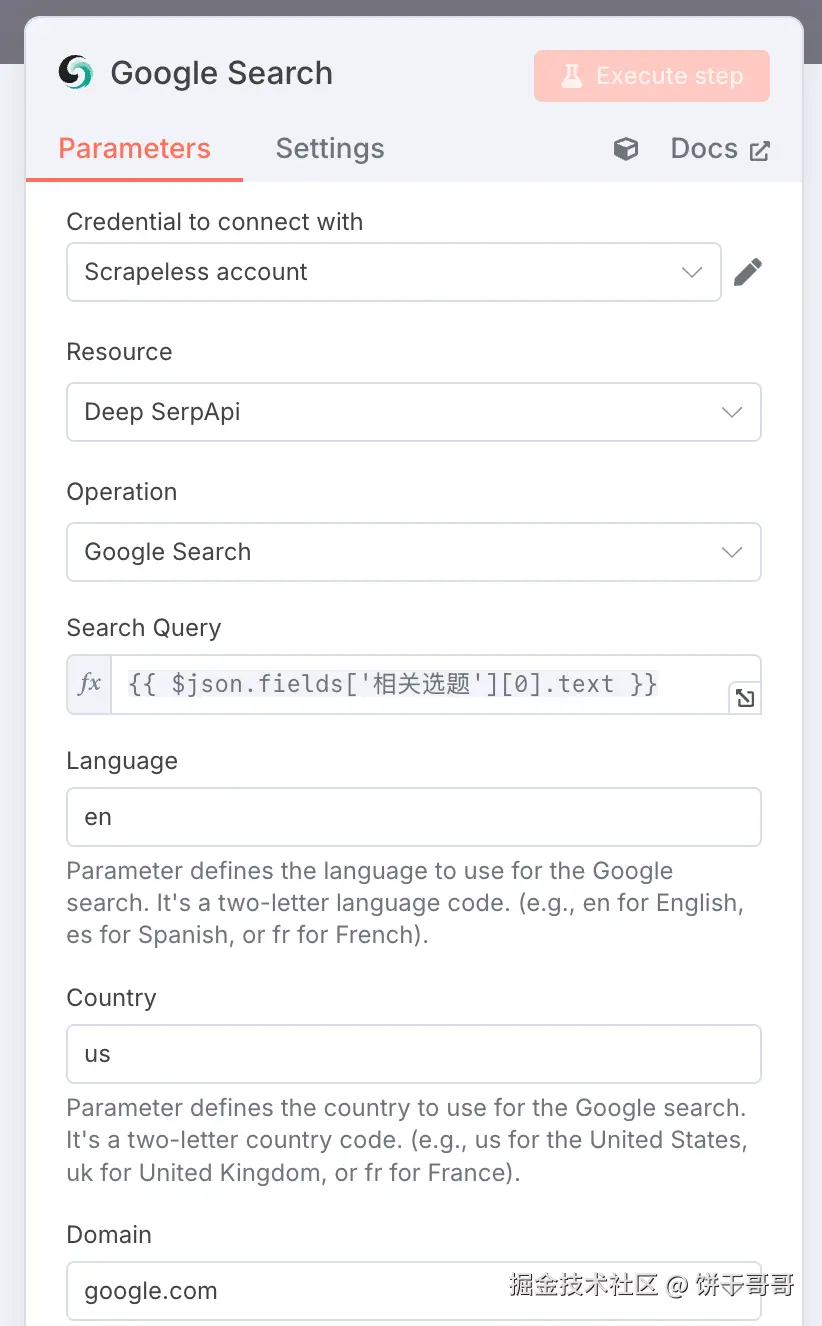Focus the Country field containing us

[x=413, y=1054]
